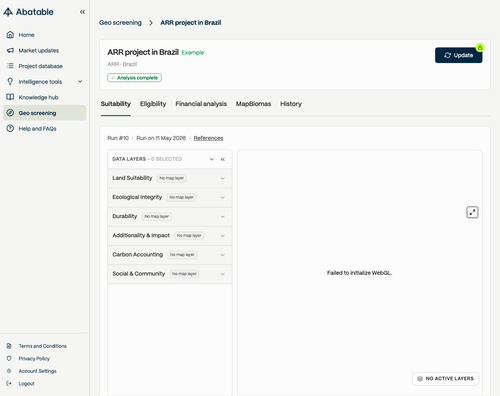Click the Geo screening compass icon

10,113
